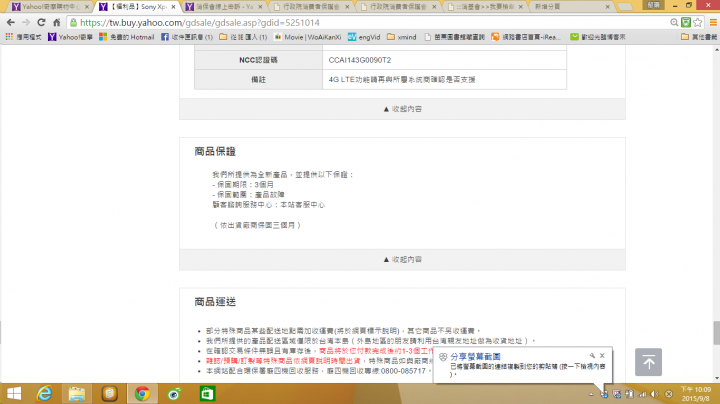Viewport: 720px width, 404px height.
Task: Open the Windows Start button
Action: (14, 393)
